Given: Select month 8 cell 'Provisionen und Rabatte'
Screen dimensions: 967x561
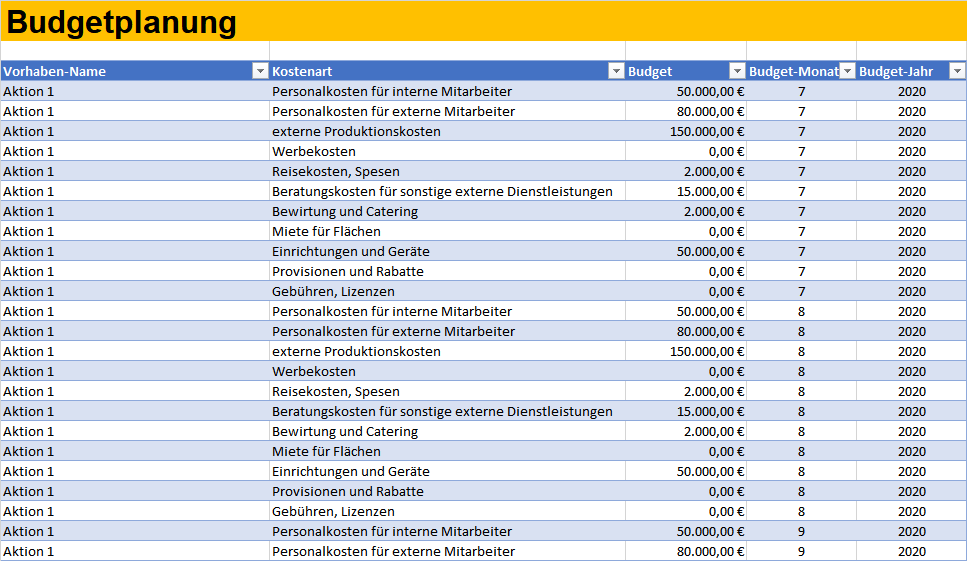Looking at the screenshot, I should point(447,492).
